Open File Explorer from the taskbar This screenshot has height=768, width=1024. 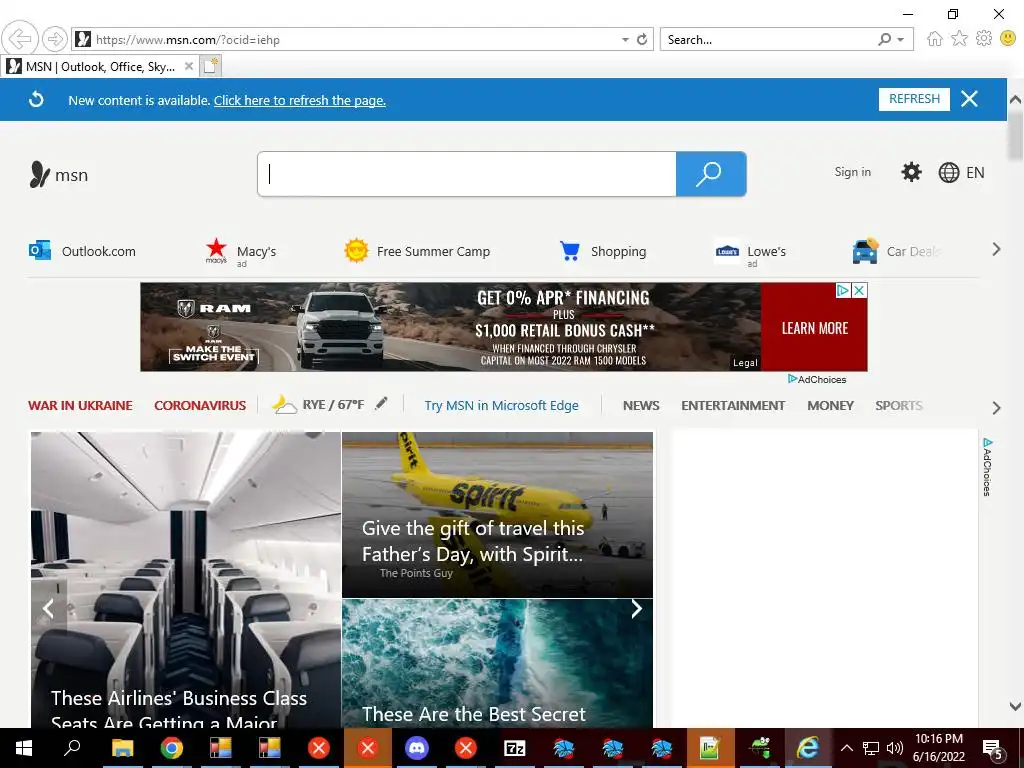click(x=123, y=748)
